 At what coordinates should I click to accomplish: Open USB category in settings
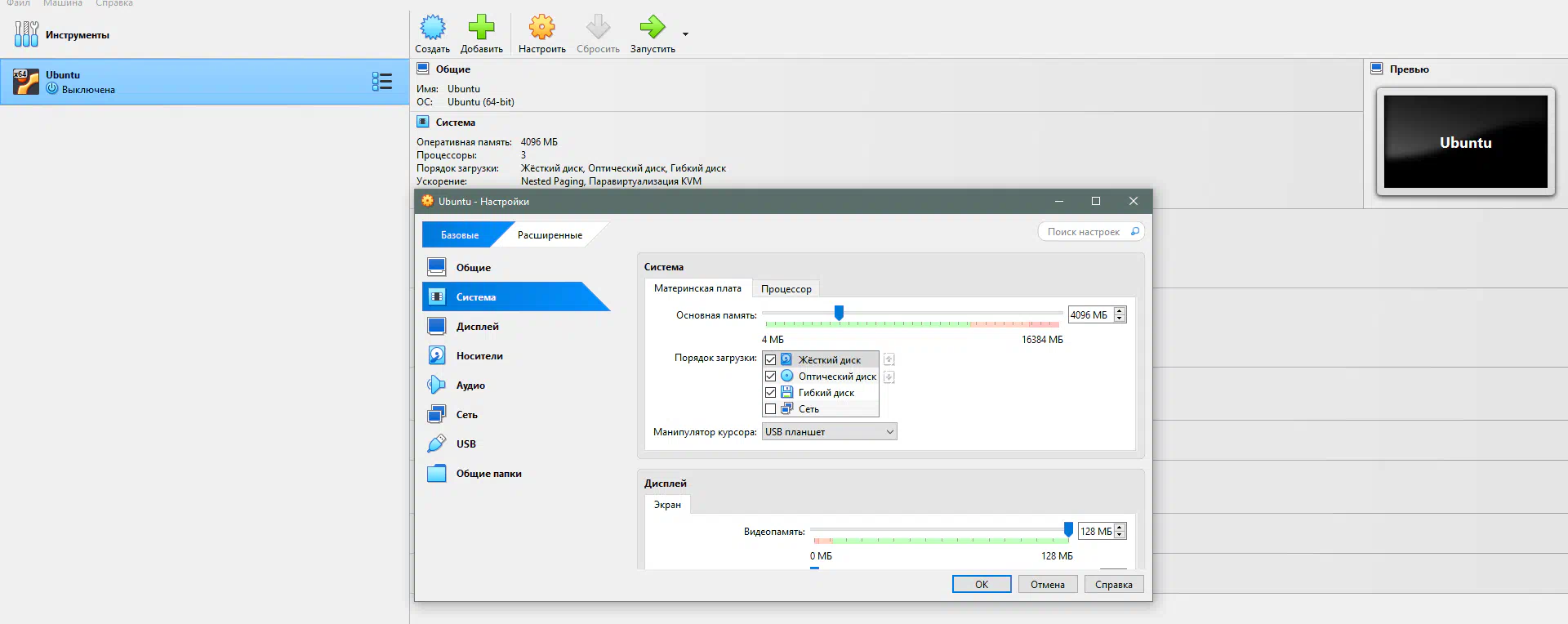[516, 443]
